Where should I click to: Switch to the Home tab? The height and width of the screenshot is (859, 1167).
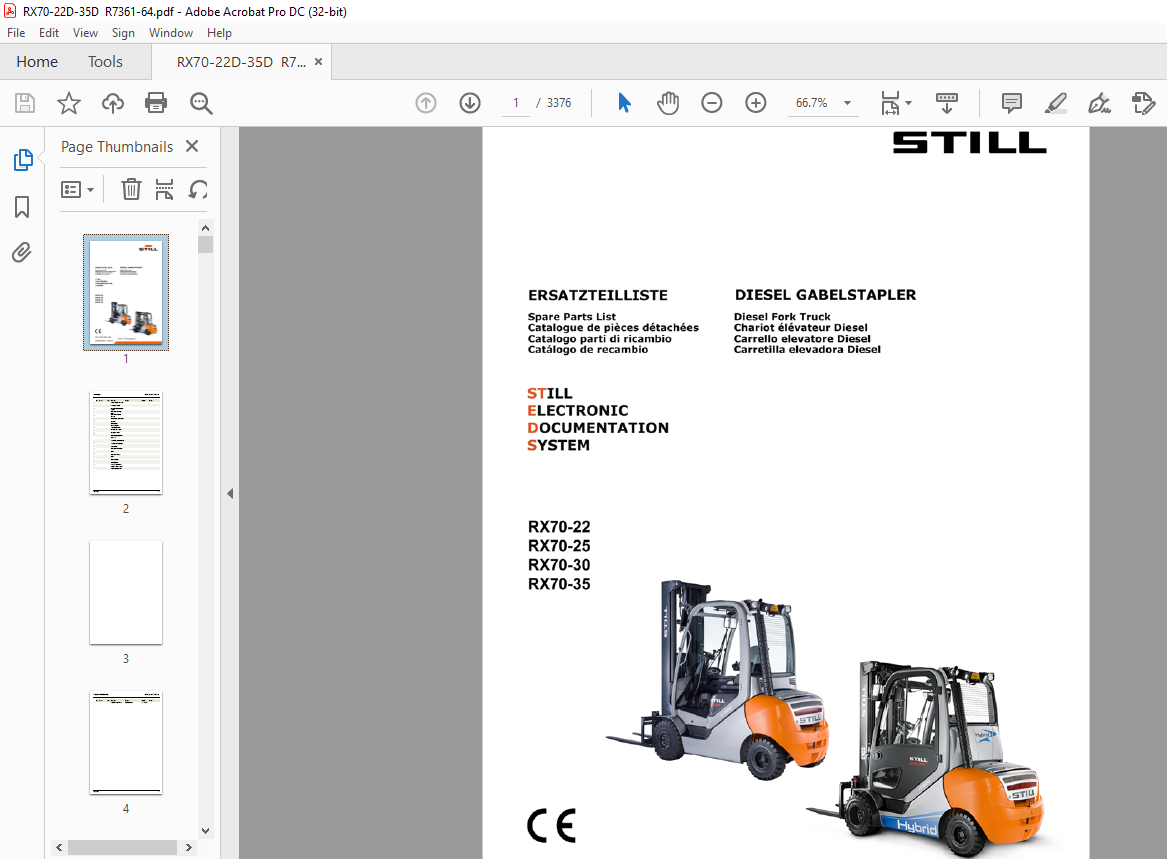(x=37, y=62)
